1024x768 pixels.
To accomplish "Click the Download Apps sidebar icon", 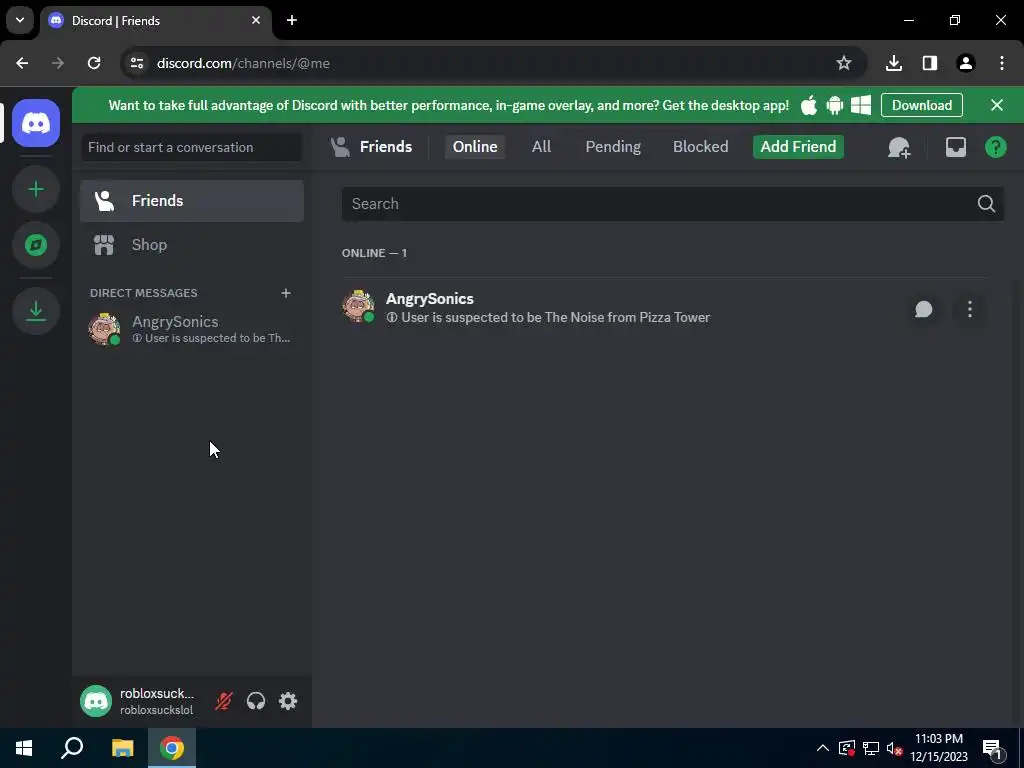I will [x=36, y=311].
